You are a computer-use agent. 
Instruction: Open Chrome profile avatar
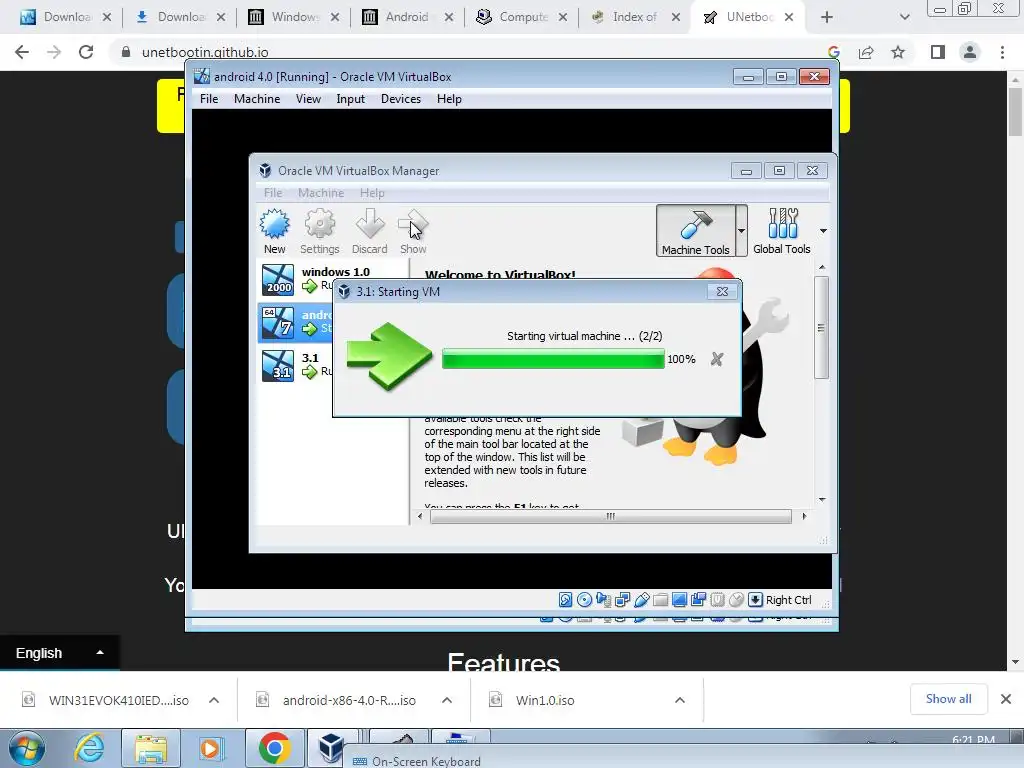click(x=970, y=52)
